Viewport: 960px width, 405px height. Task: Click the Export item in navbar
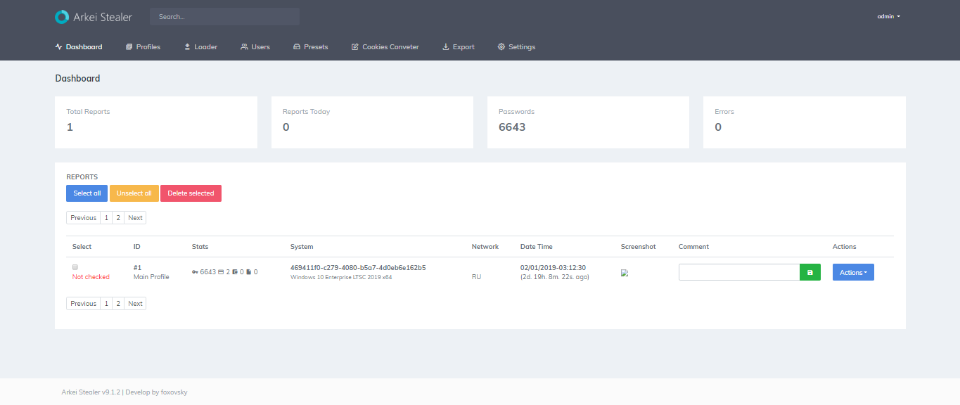coord(458,47)
